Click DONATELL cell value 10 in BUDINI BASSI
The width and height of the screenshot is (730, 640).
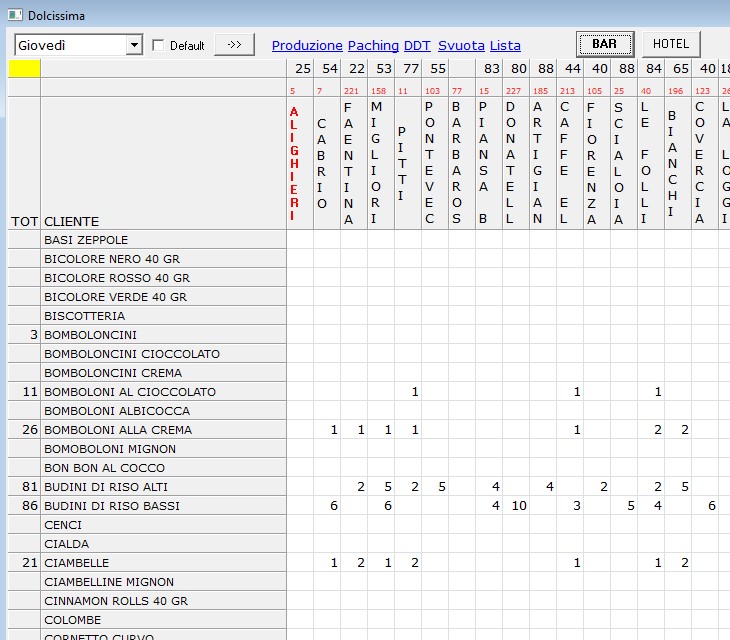[518, 506]
